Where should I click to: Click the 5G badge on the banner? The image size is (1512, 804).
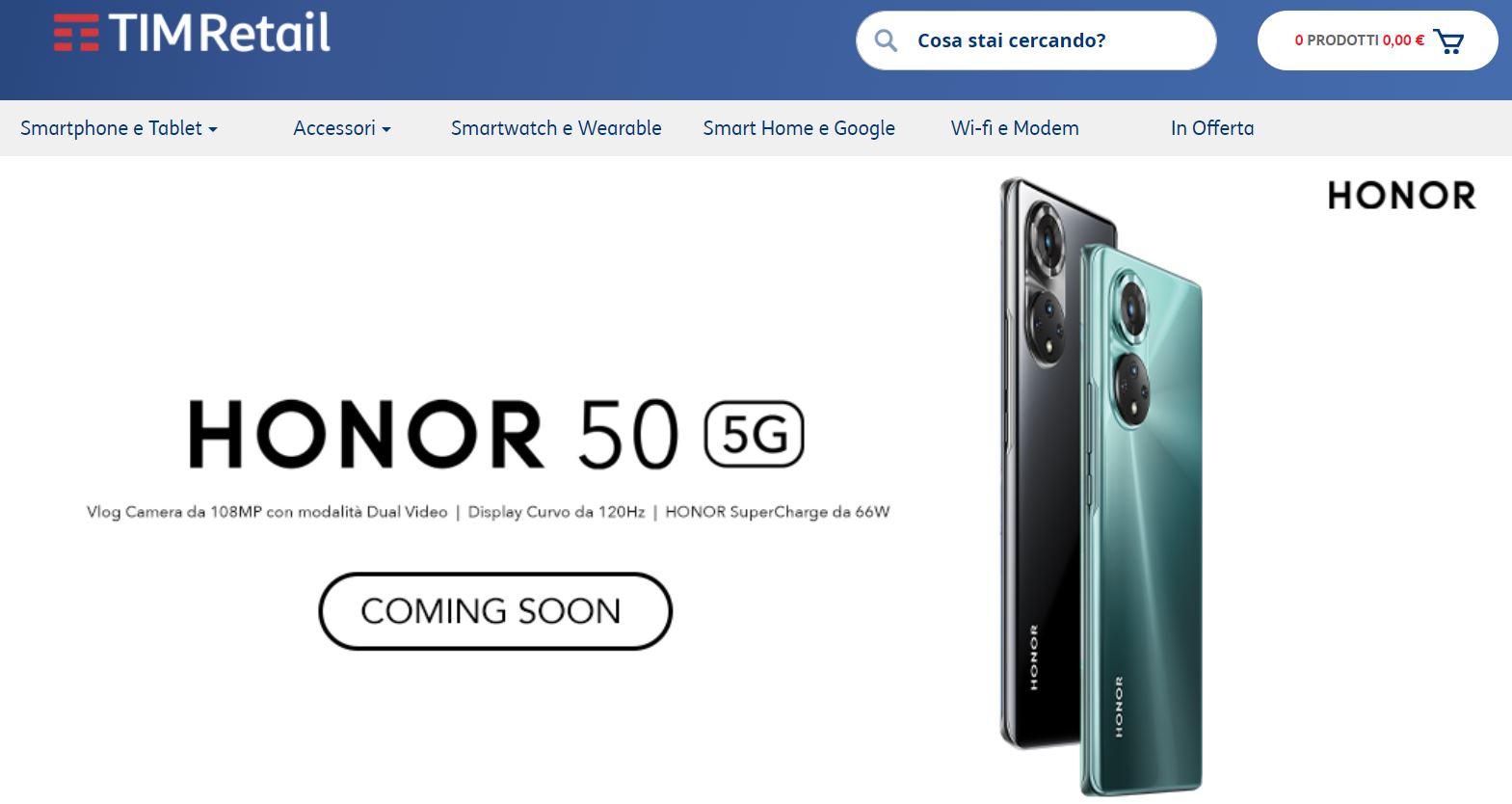(755, 435)
